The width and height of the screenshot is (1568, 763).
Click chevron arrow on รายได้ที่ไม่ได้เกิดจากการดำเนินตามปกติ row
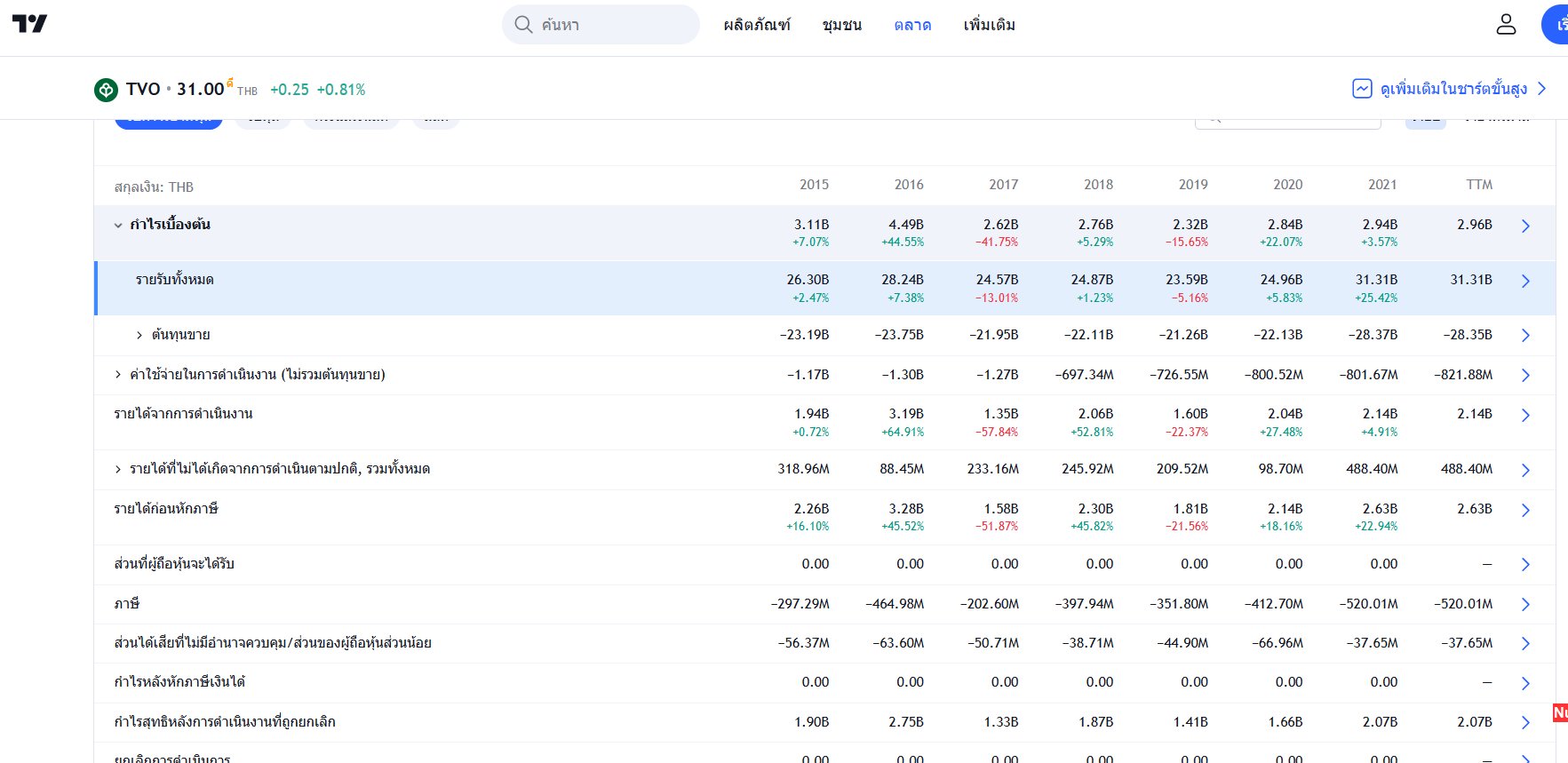pyautogui.click(x=1525, y=470)
